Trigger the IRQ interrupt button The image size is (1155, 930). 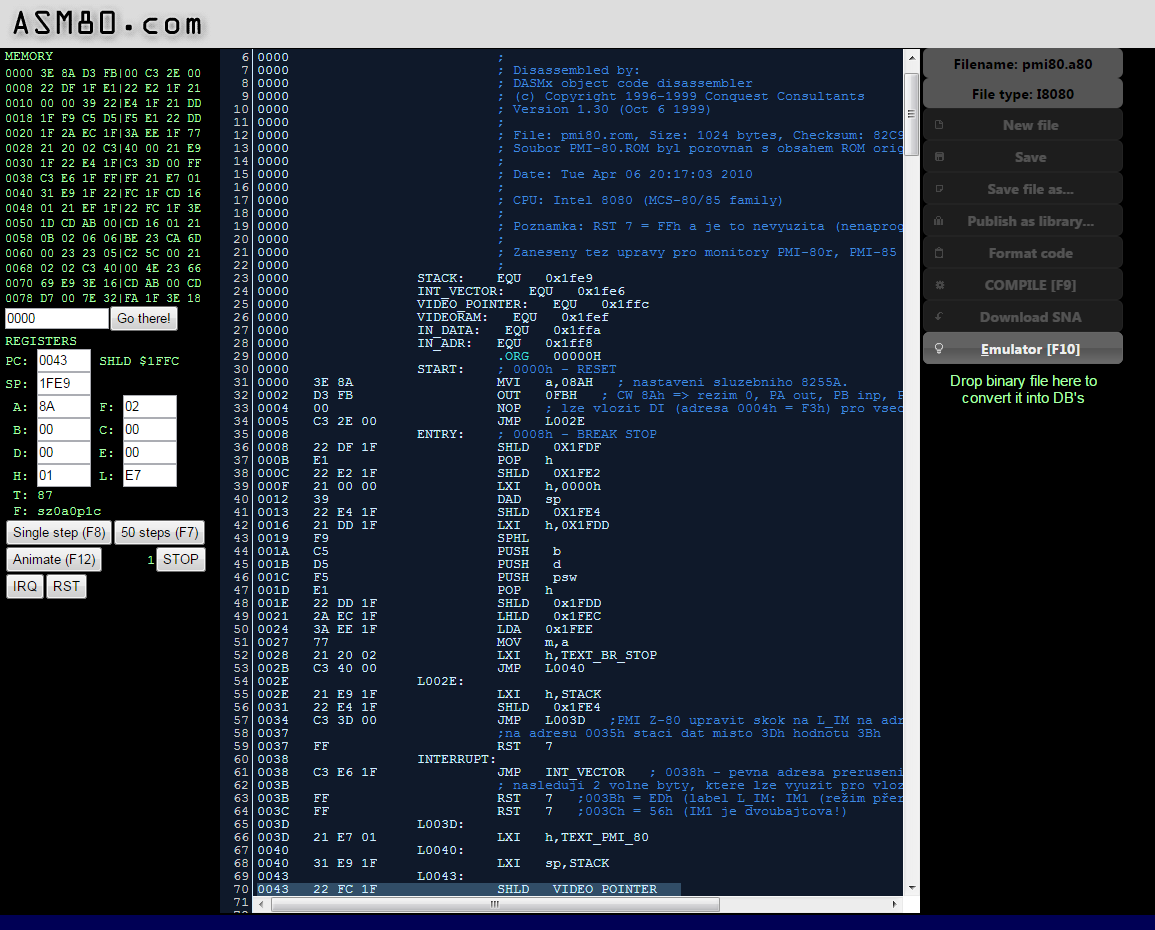click(25, 586)
